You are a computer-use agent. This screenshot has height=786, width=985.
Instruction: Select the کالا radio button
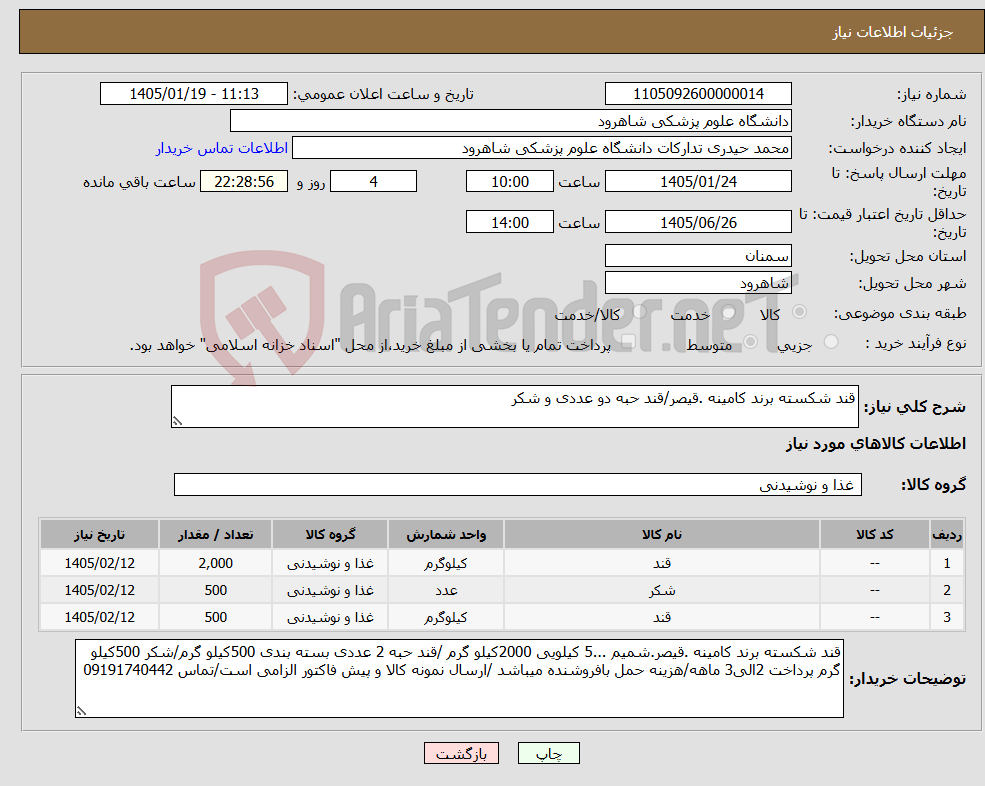pos(800,312)
